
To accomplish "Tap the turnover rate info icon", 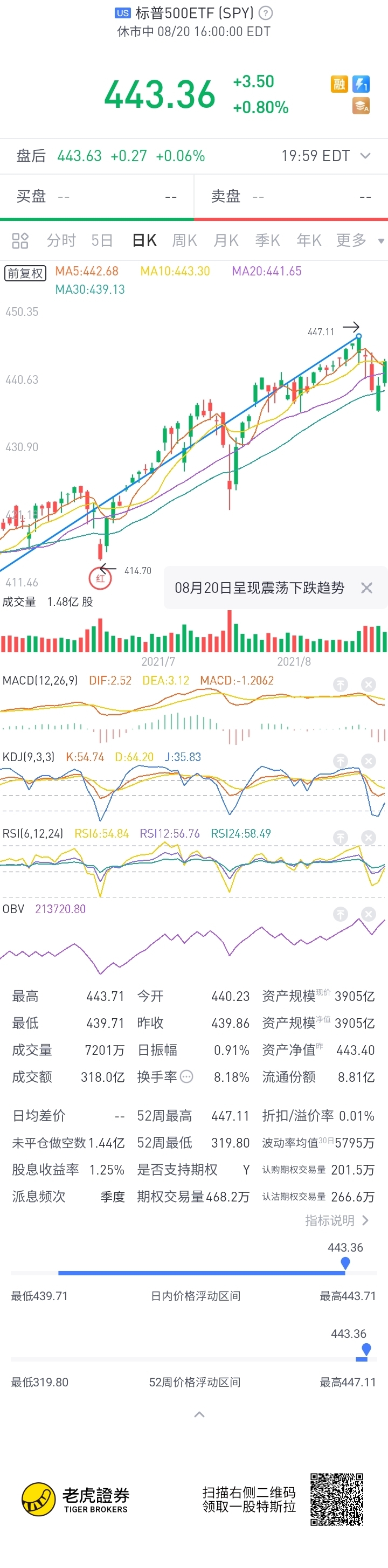I will [x=186, y=1077].
